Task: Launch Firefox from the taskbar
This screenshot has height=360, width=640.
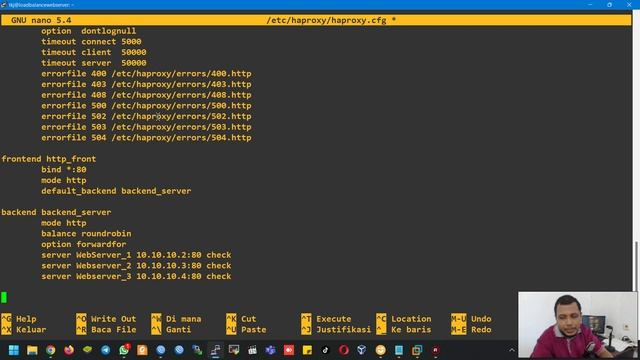Action: click(x=69, y=350)
